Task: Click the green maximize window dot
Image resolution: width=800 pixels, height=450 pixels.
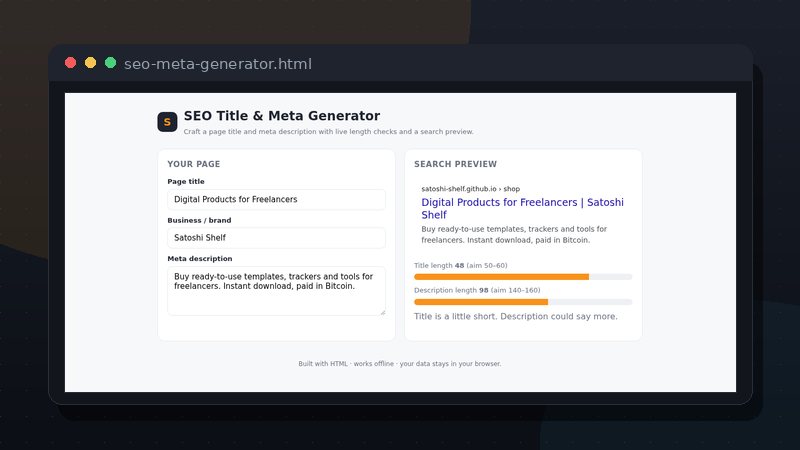Action: (x=110, y=63)
